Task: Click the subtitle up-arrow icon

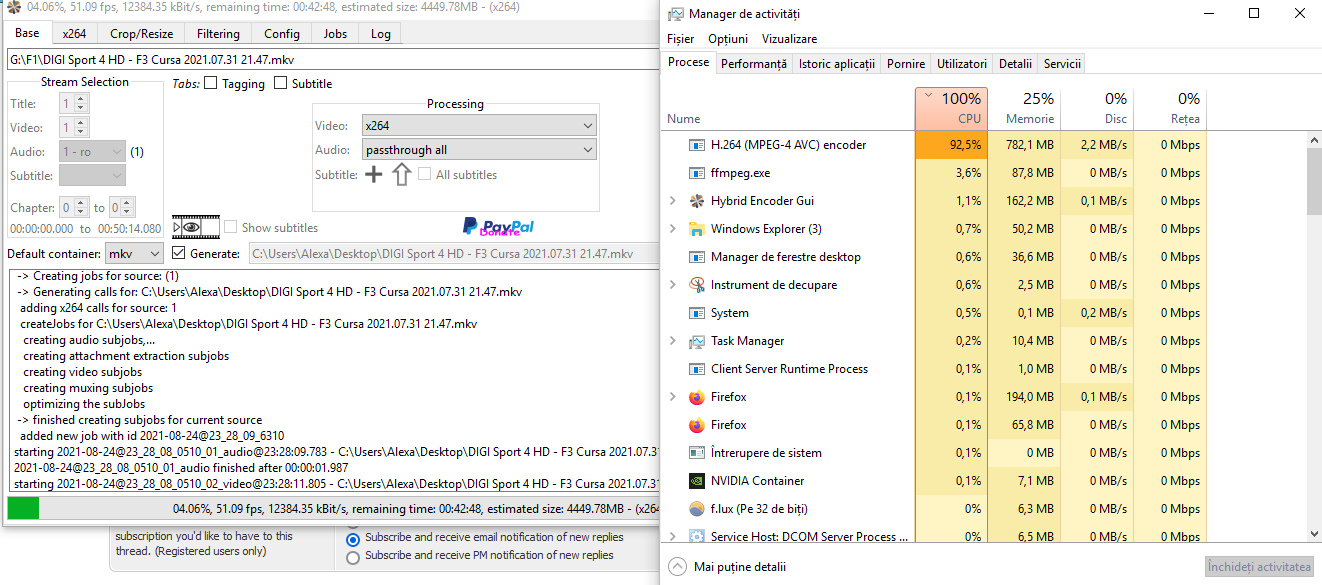Action: coord(401,175)
